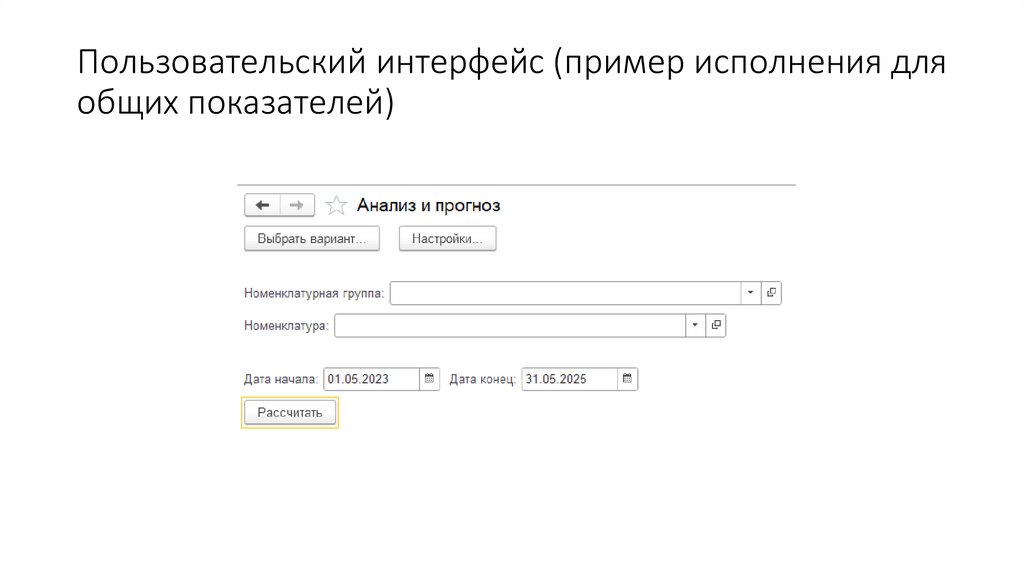The height and width of the screenshot is (574, 1024).
Task: Click the Номенклатурная группа label
Action: pyautogui.click(x=314, y=293)
